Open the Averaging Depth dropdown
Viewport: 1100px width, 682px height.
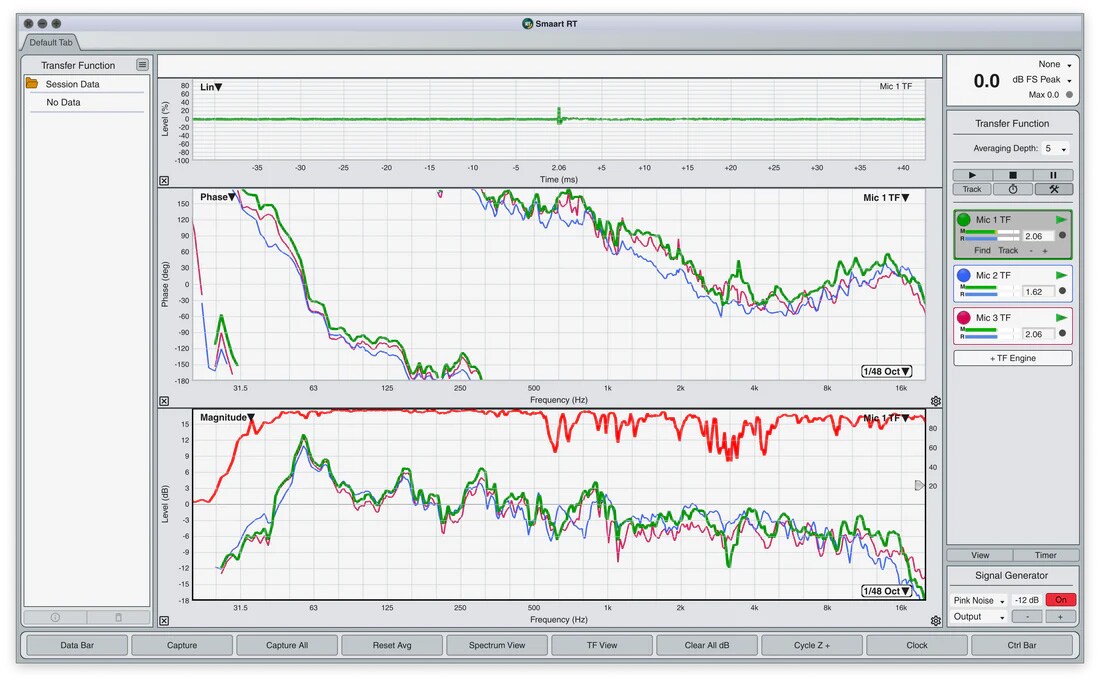coord(1056,149)
